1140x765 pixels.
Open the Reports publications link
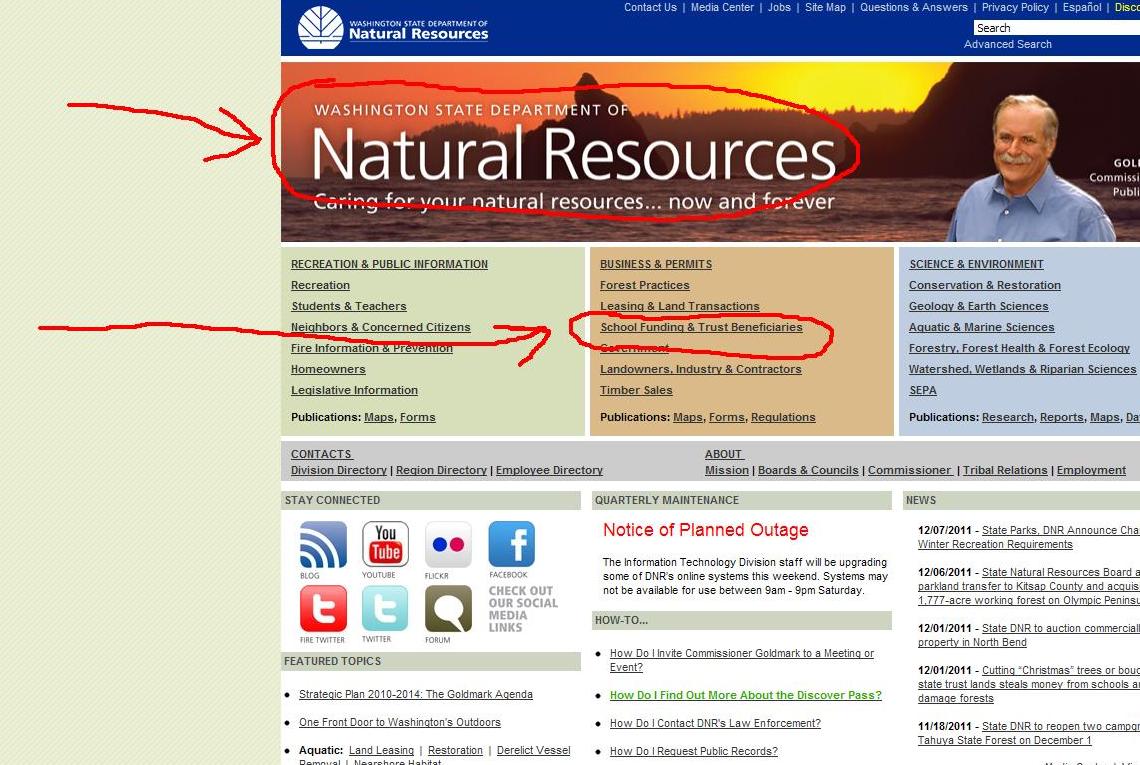1061,417
